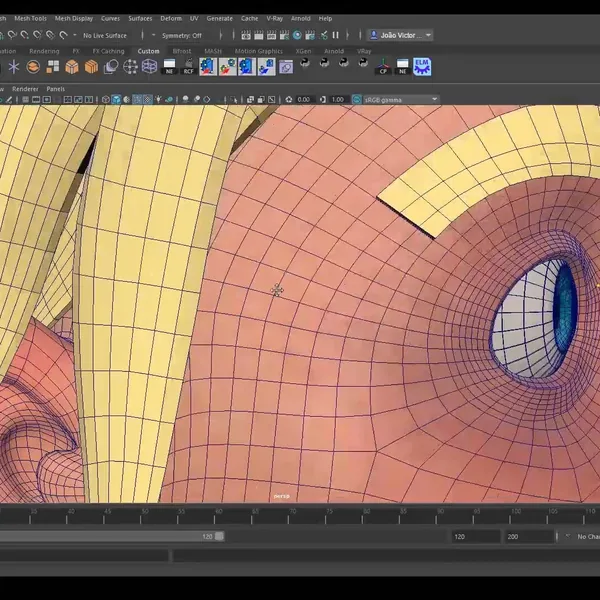Click the animation end time field 200
The height and width of the screenshot is (600, 600).
tap(529, 536)
